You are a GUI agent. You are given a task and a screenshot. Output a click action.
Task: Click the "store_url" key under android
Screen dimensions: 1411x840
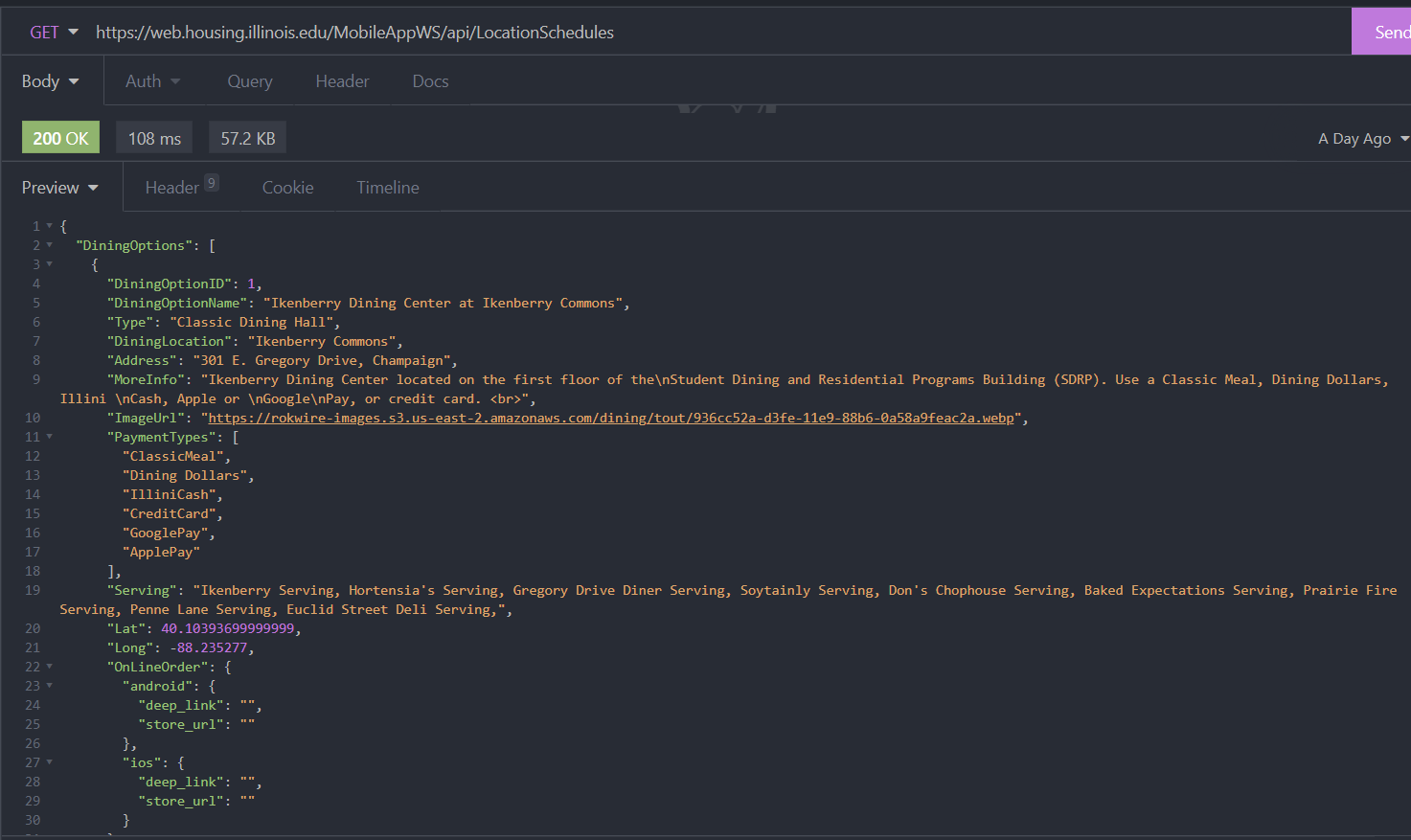(x=181, y=724)
